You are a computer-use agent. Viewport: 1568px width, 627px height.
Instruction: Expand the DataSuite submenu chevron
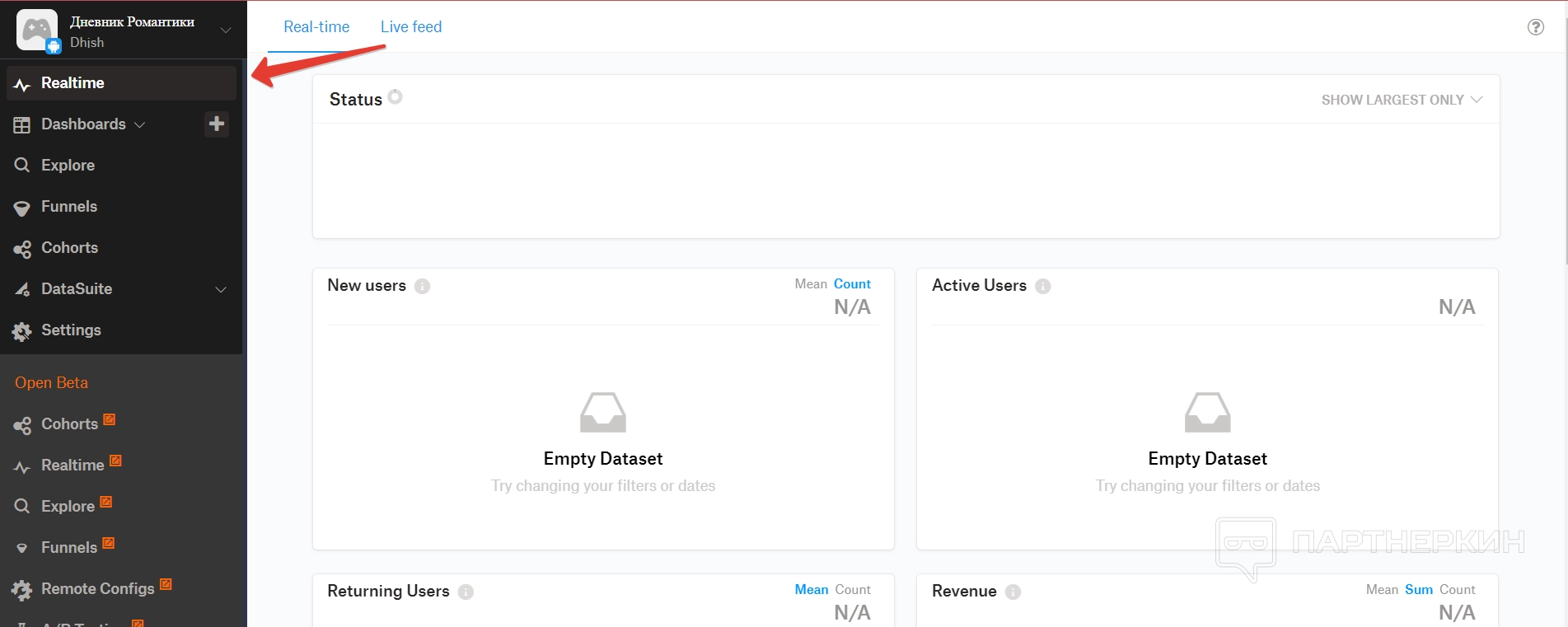point(221,290)
